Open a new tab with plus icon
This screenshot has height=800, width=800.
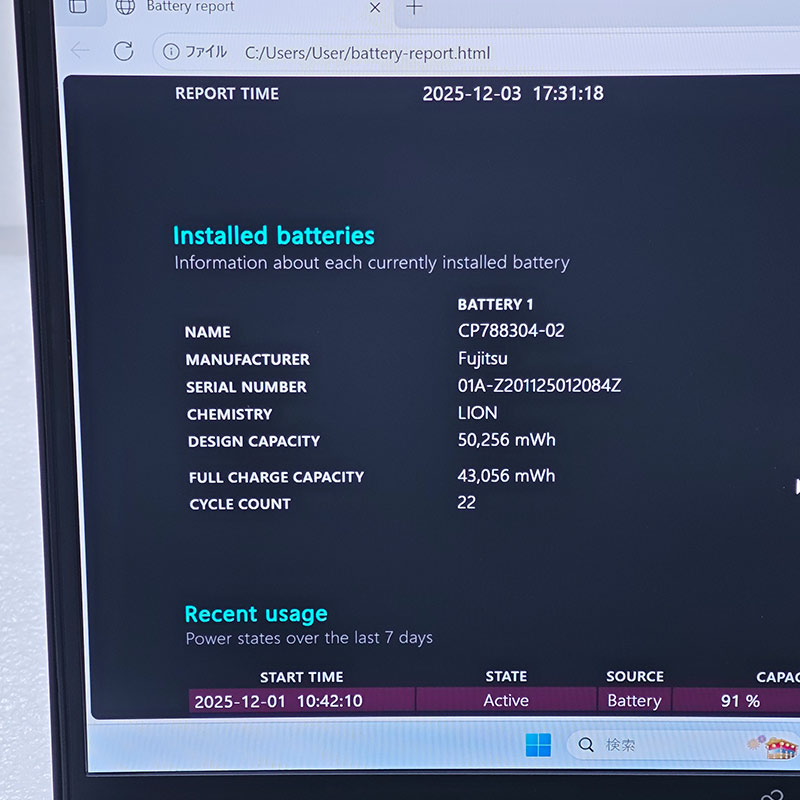coord(414,7)
